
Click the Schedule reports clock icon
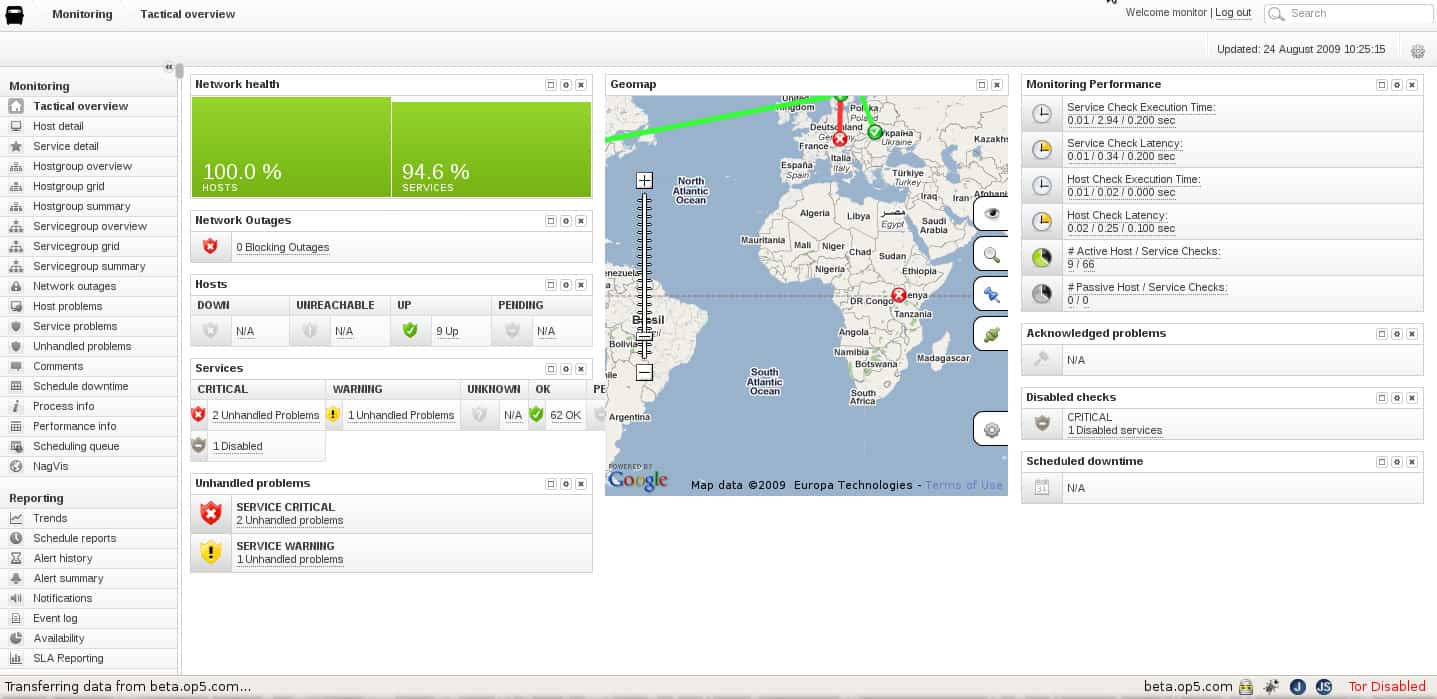(x=16, y=538)
